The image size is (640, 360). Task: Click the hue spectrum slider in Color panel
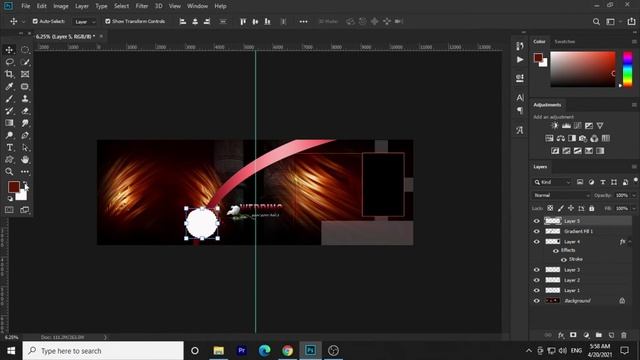[x=627, y=69]
